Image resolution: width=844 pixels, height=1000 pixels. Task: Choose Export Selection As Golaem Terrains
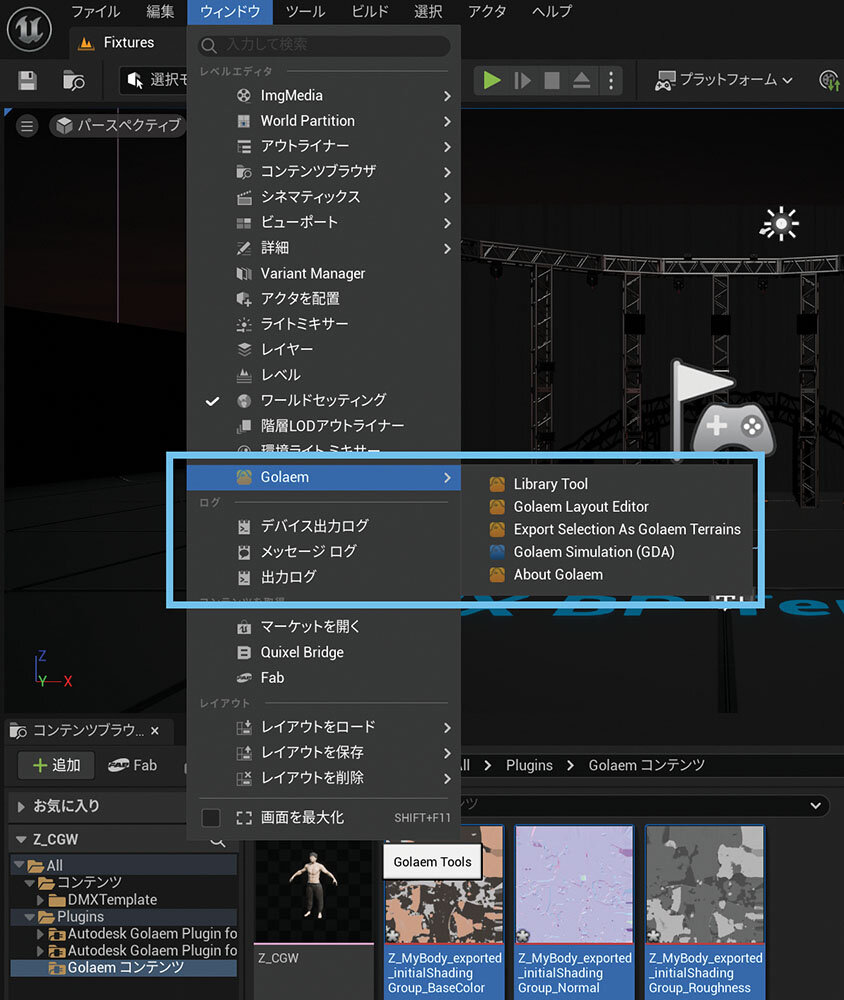(627, 529)
